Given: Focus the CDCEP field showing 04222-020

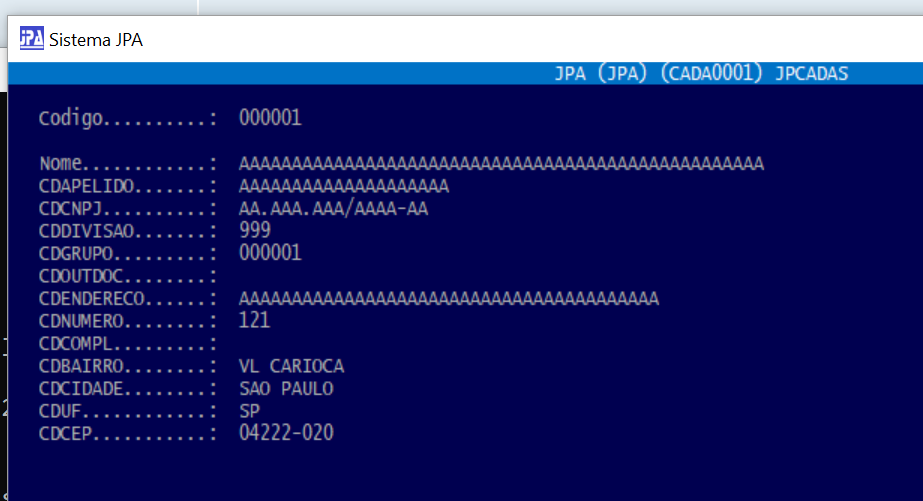Looking at the screenshot, I should 287,433.
